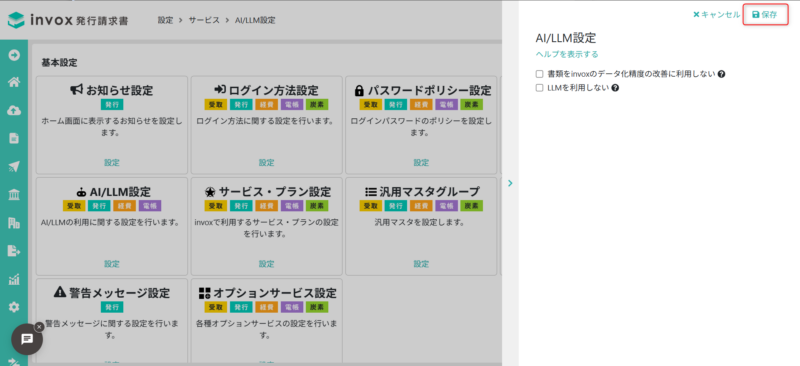Click the 電帳 tag on AI/LLM設定 card
The image size is (800, 366).
click(149, 206)
